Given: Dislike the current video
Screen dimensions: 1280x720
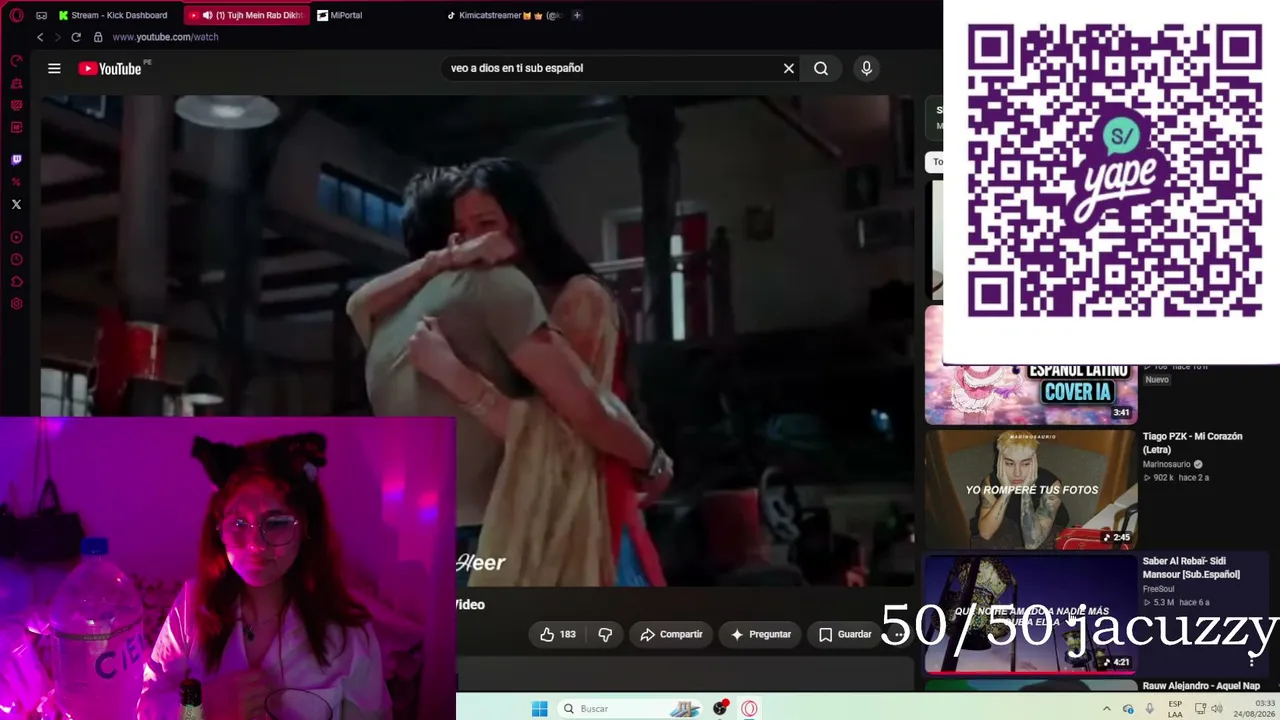Looking at the screenshot, I should [x=605, y=634].
